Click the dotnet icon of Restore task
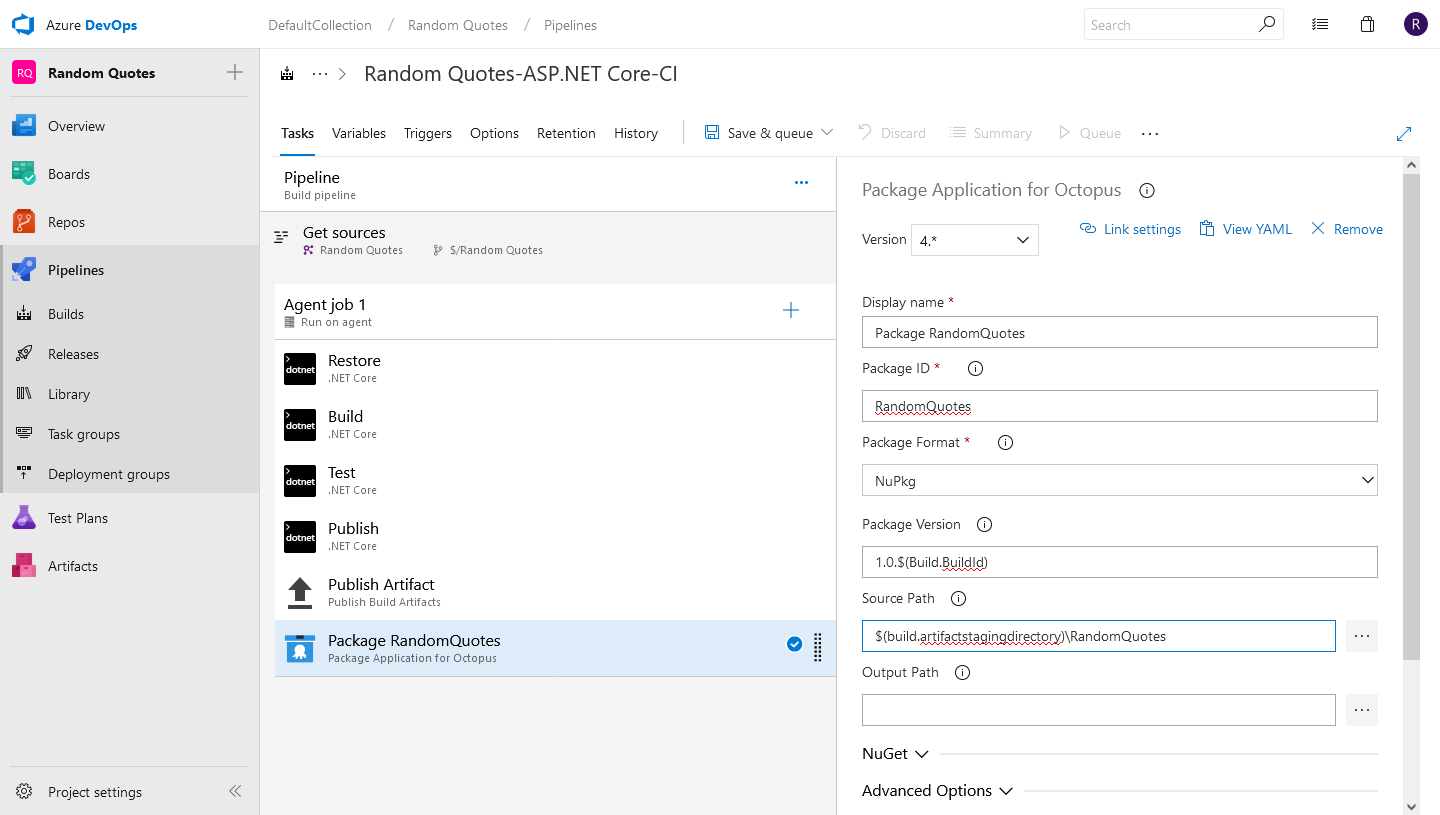 300,369
